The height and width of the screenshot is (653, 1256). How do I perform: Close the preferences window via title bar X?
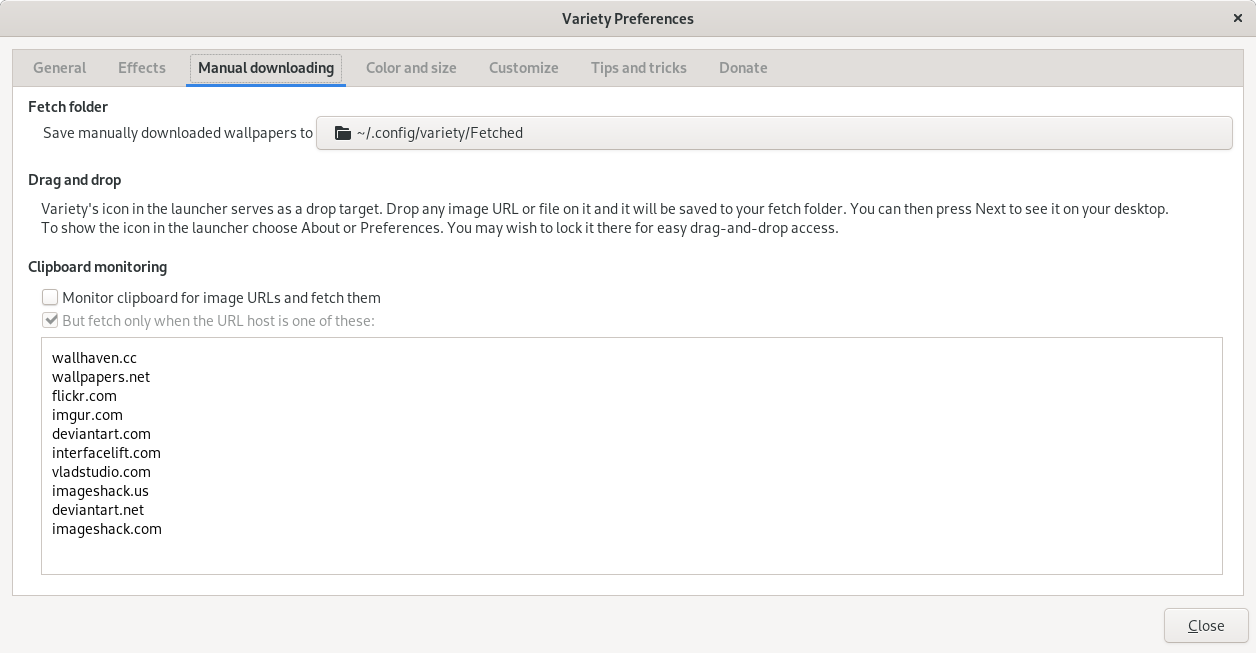point(1238,18)
